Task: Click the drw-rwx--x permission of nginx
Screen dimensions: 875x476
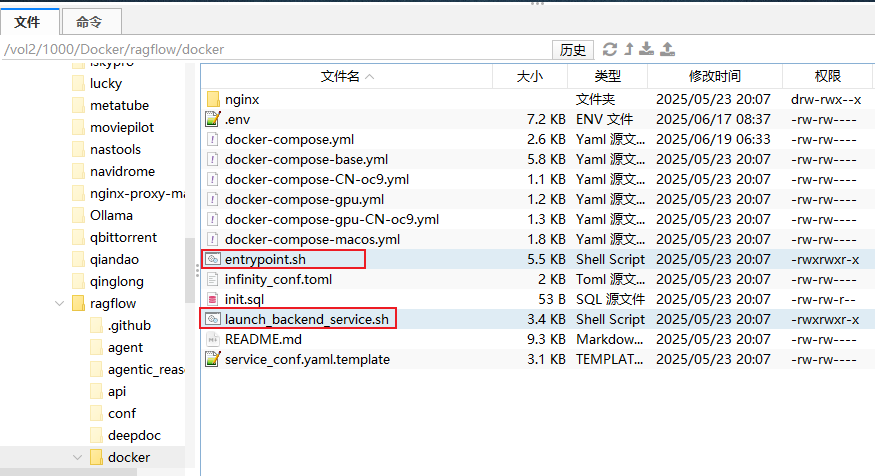Action: [826, 99]
